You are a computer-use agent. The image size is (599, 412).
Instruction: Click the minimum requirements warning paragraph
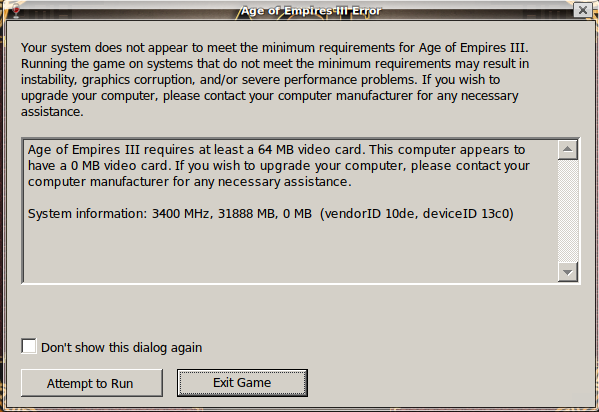[x=275, y=79]
